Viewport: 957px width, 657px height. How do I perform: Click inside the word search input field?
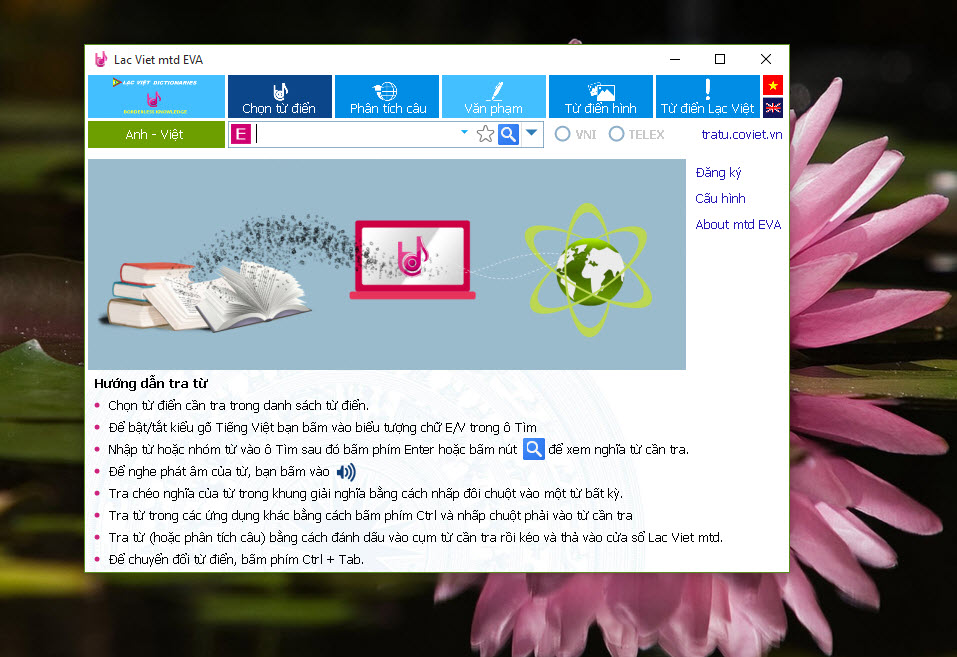pyautogui.click(x=350, y=133)
